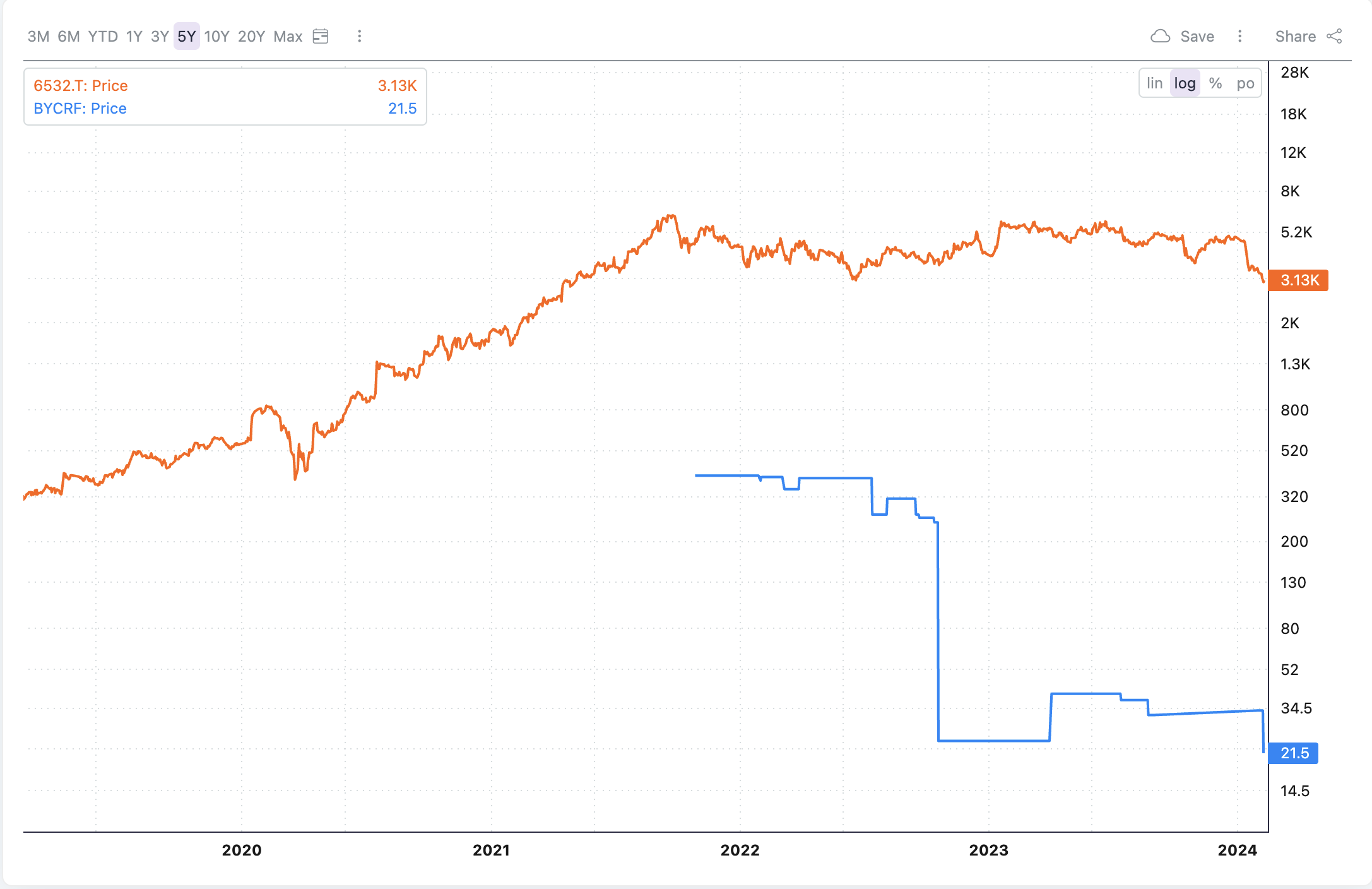Switch to the 1Y range
Screen dimensions: 1372x889
(134, 37)
